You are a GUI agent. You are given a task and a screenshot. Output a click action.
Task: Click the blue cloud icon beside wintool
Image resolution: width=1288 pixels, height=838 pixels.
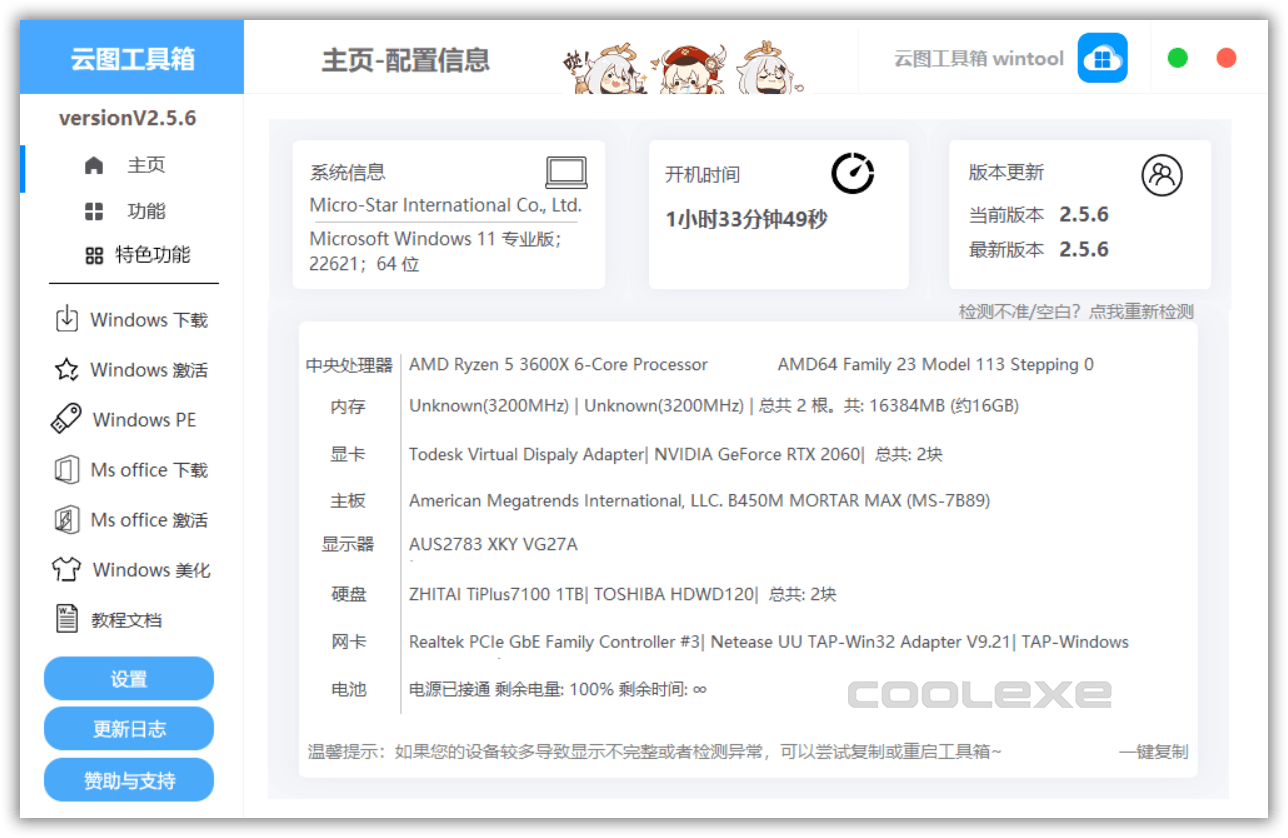pos(1102,58)
